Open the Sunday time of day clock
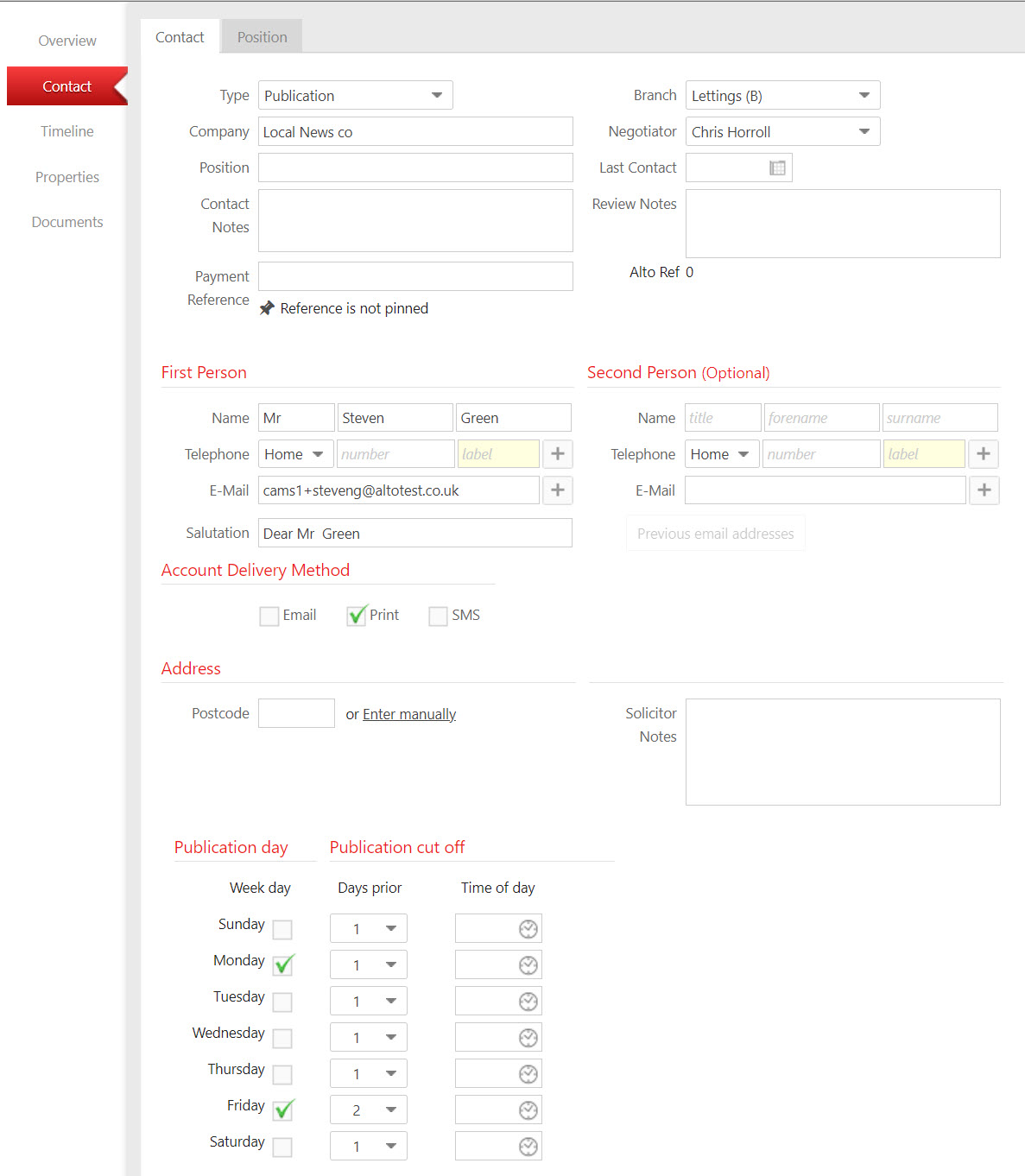The width and height of the screenshot is (1025, 1176). tap(528, 929)
